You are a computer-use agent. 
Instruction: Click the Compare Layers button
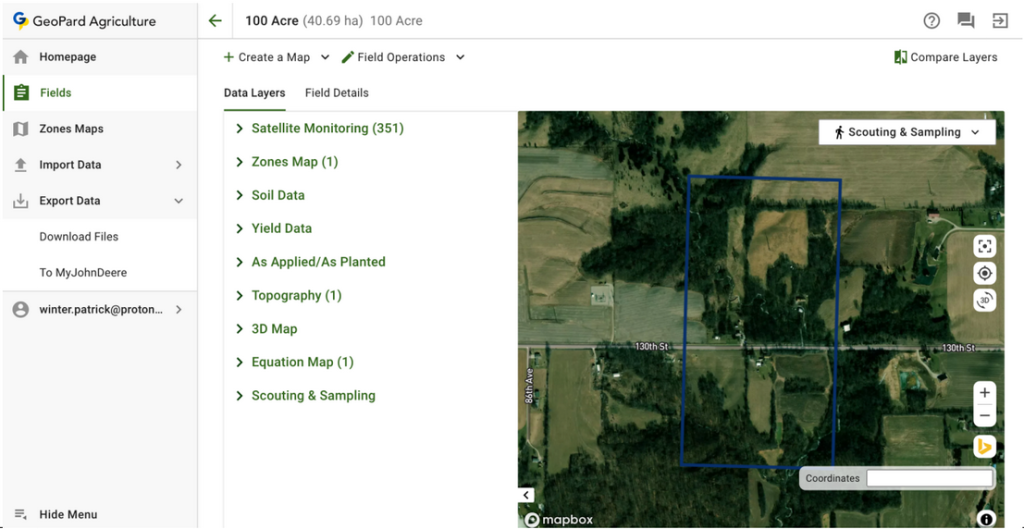click(x=945, y=58)
